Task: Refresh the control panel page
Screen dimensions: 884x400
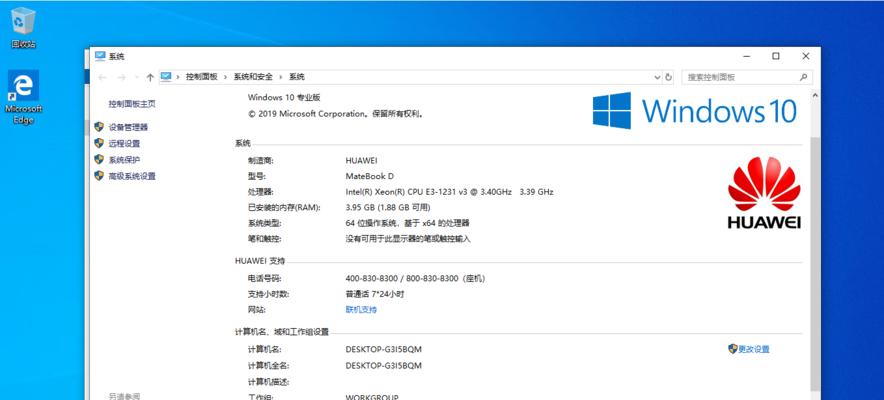Action: point(669,77)
